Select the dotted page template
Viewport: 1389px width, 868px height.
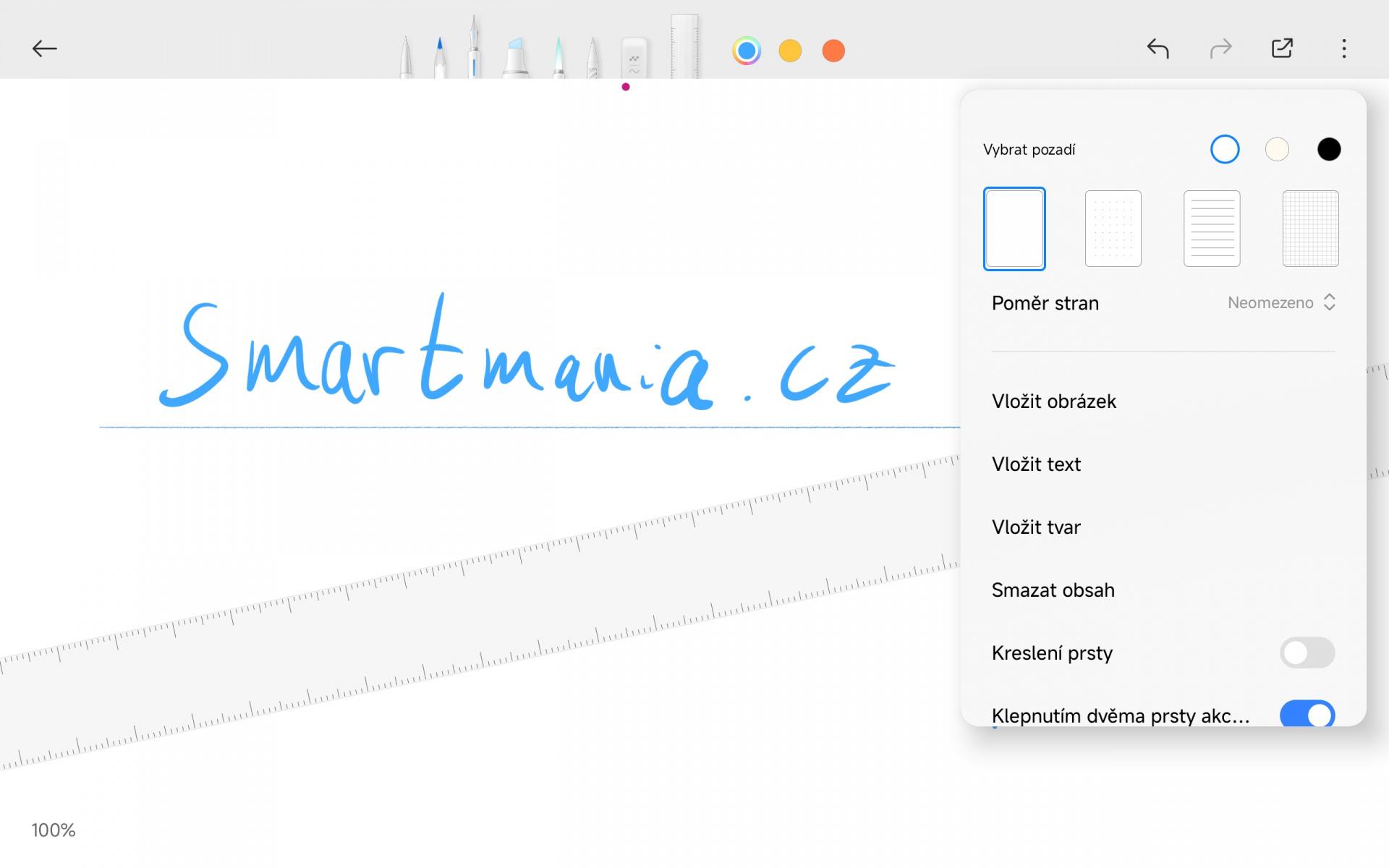(1113, 229)
